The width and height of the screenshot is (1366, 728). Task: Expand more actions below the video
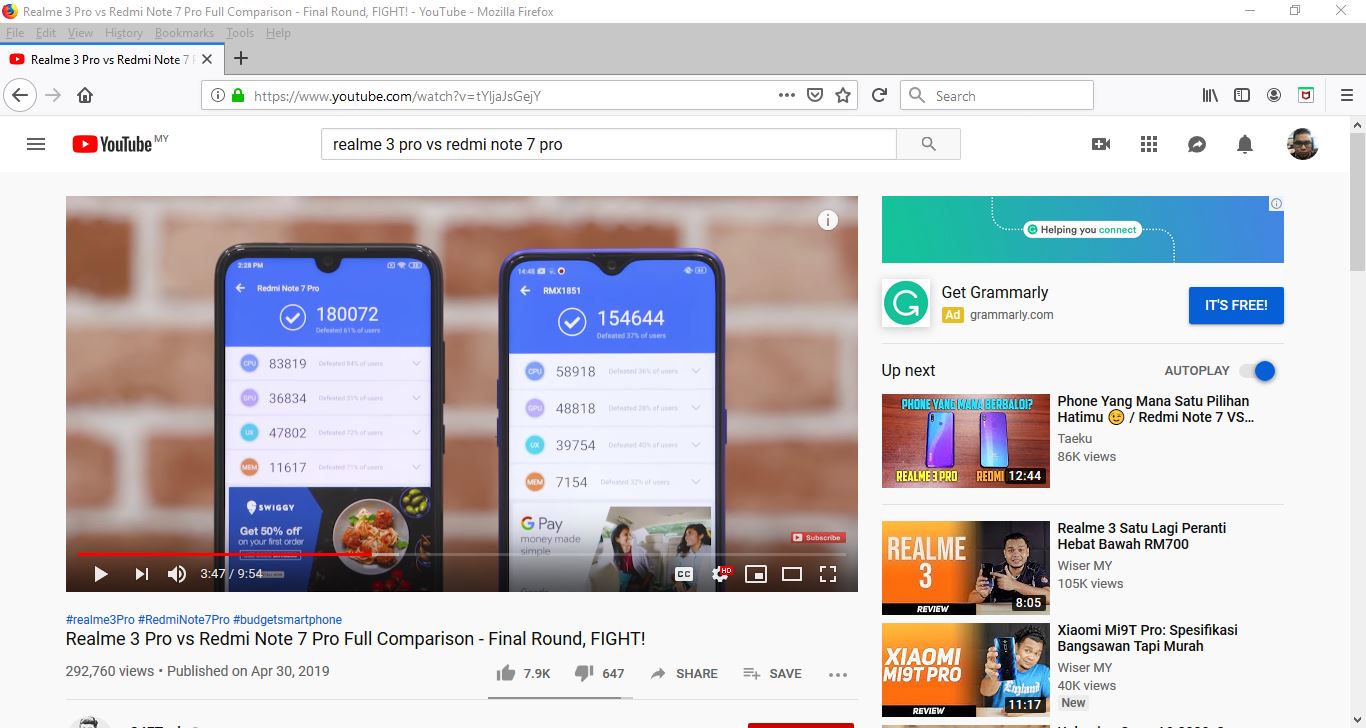[838, 674]
